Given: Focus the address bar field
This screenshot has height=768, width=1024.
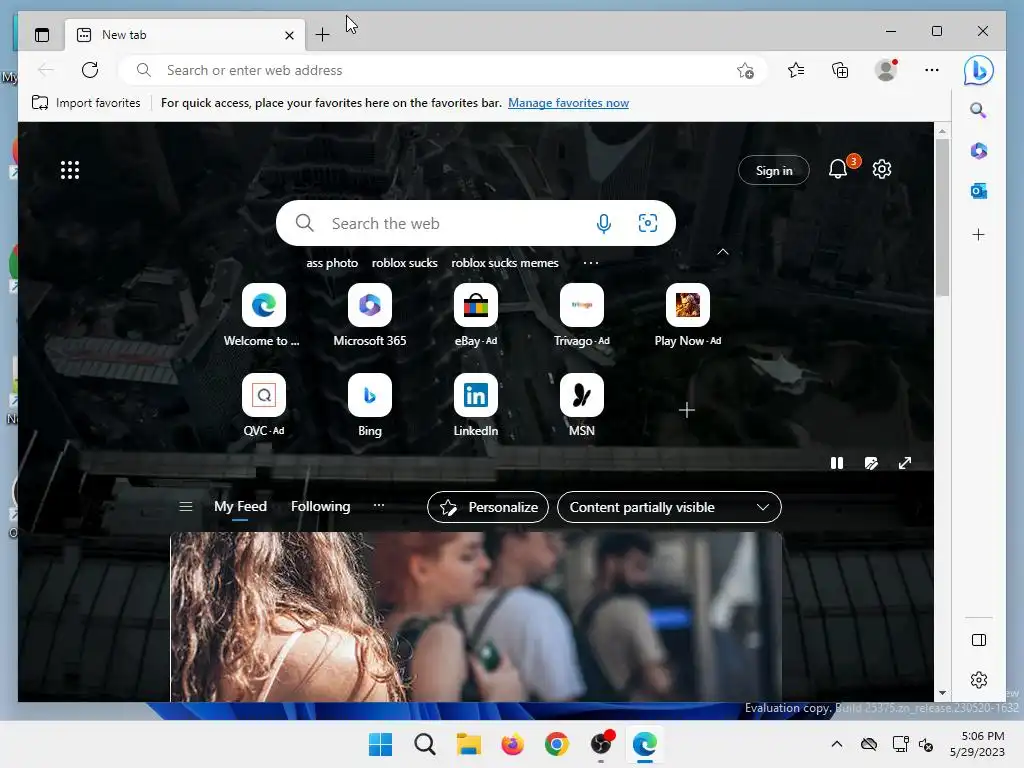Looking at the screenshot, I should 444,70.
